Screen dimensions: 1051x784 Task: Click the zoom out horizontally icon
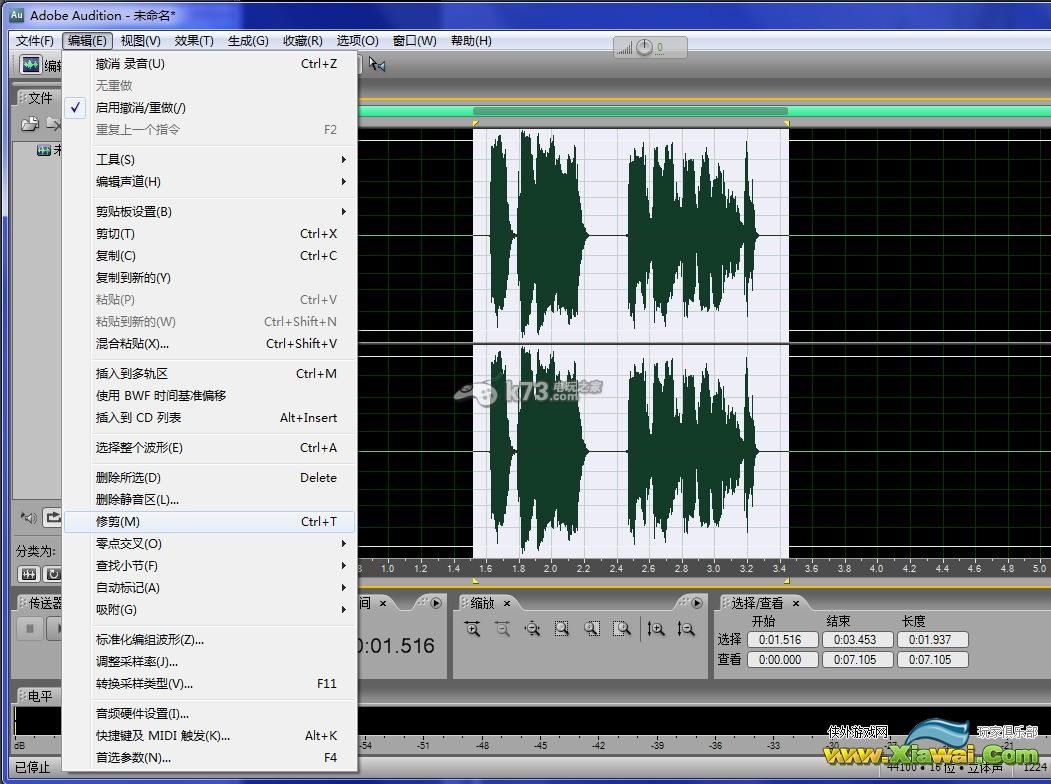(x=502, y=629)
